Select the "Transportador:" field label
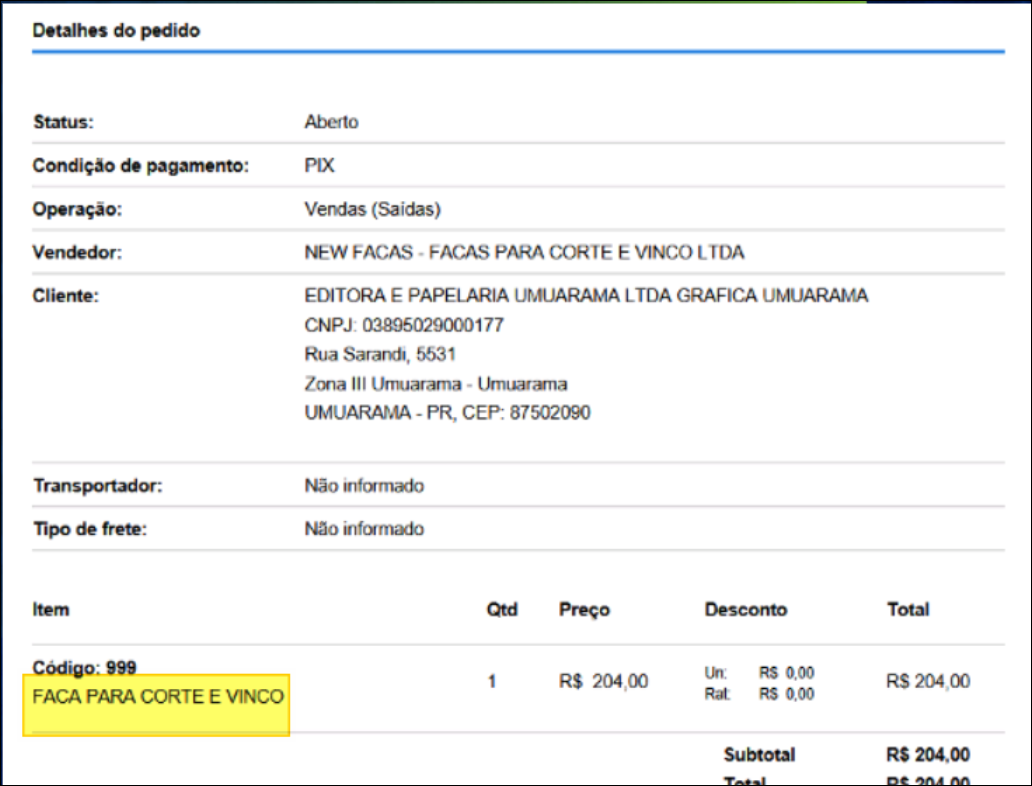This screenshot has width=1032, height=786. pos(97,486)
